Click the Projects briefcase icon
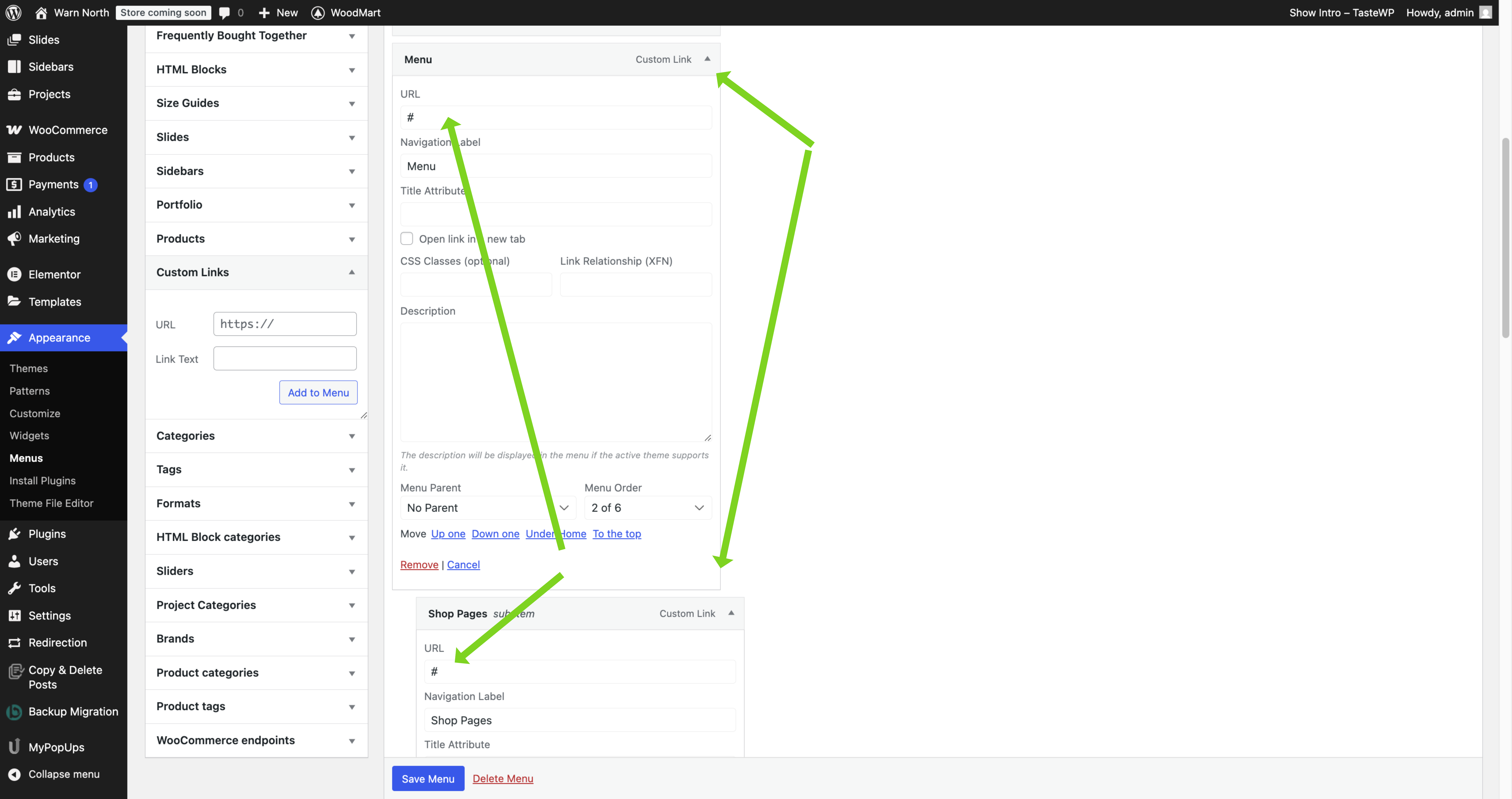Image resolution: width=1512 pixels, height=799 pixels. (x=14, y=94)
